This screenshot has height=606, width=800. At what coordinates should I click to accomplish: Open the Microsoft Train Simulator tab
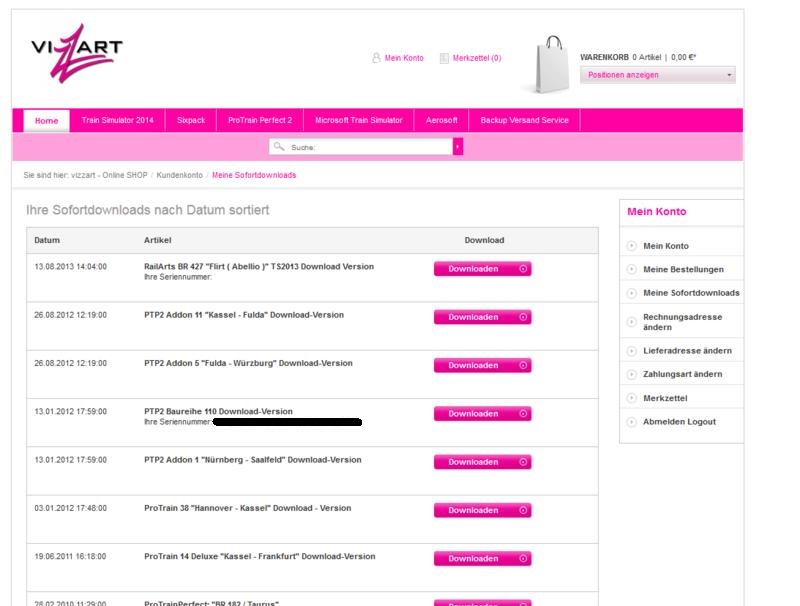coord(359,120)
